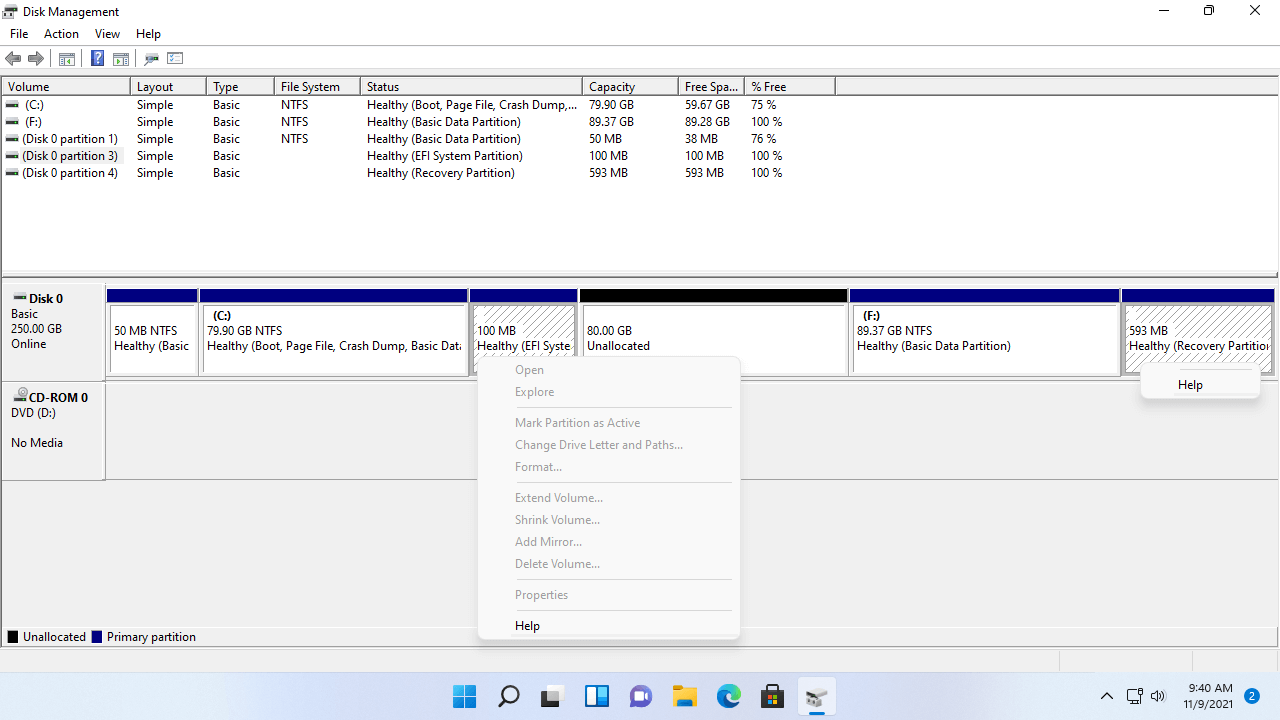Viewport: 1280px width, 720px height.
Task: Click the Forward arrow in the toolbar
Action: click(36, 59)
